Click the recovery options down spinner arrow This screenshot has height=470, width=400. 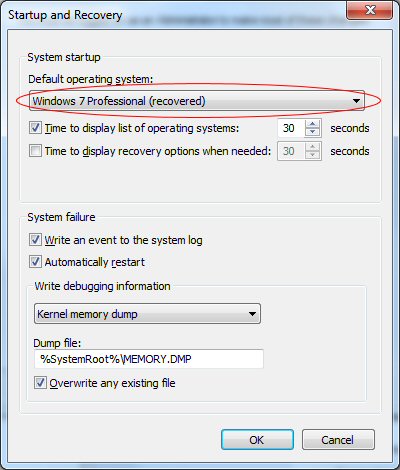[312, 155]
